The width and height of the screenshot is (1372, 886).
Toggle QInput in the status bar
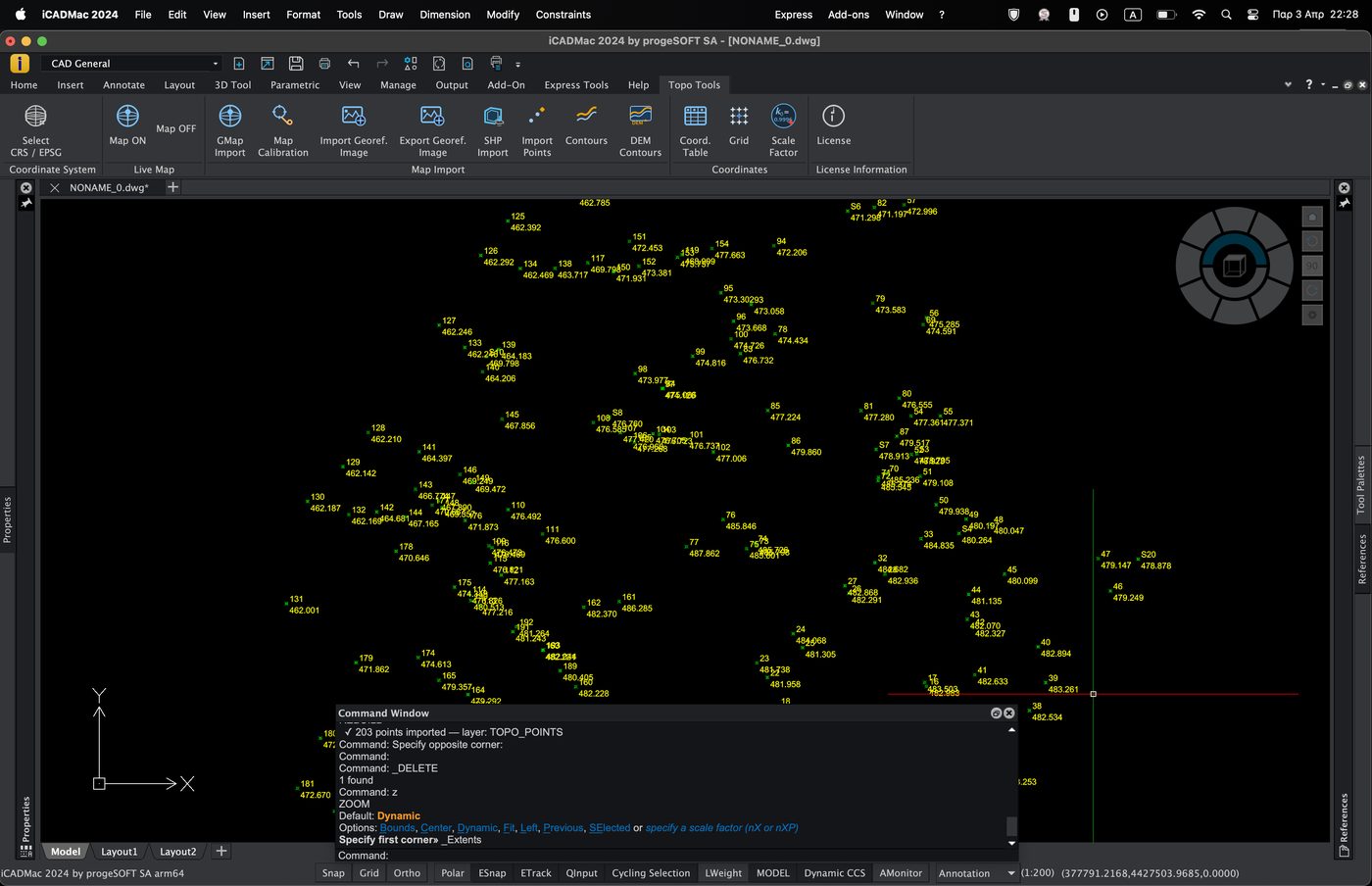tap(581, 873)
